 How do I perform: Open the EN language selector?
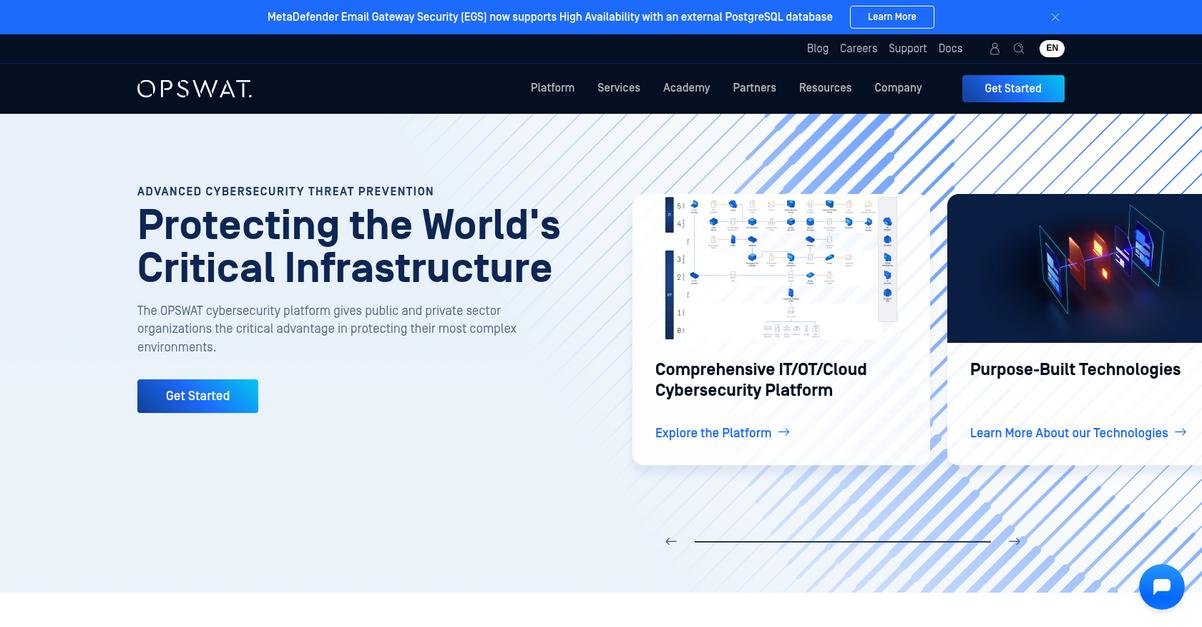pos(1052,48)
